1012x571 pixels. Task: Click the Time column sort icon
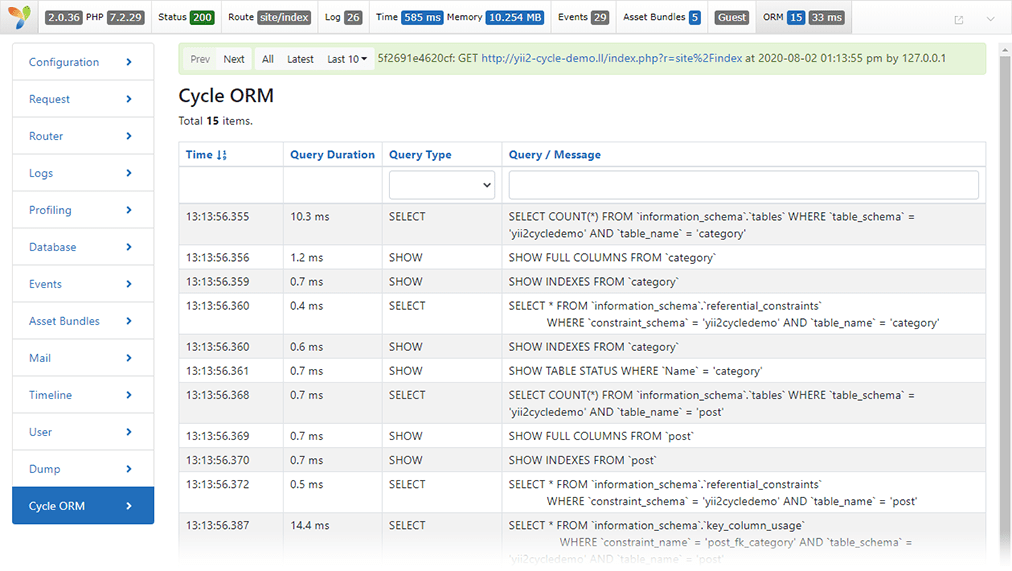click(221, 155)
